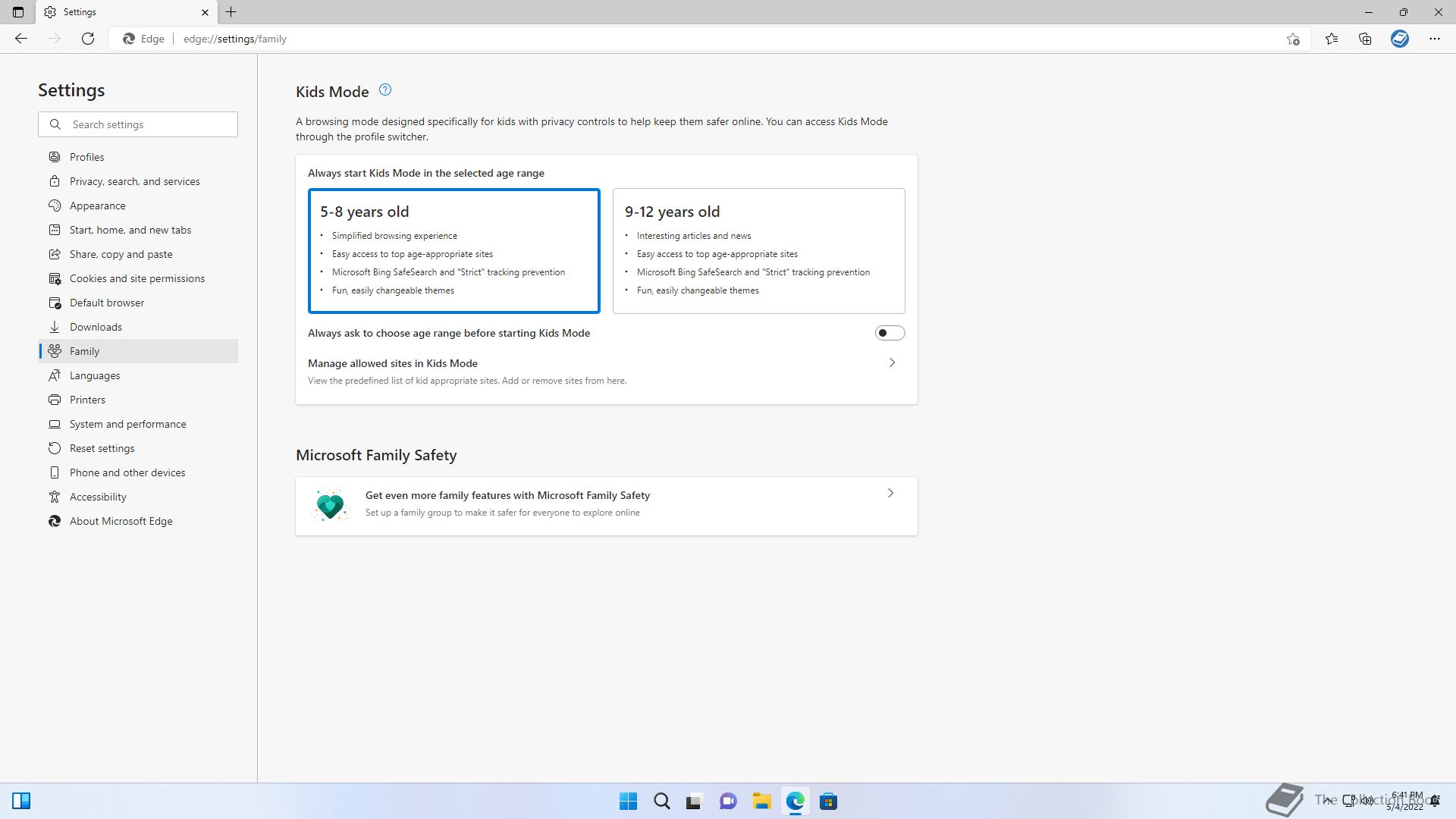Image resolution: width=1456 pixels, height=819 pixels.
Task: Open Reset settings page
Action: tap(138, 448)
